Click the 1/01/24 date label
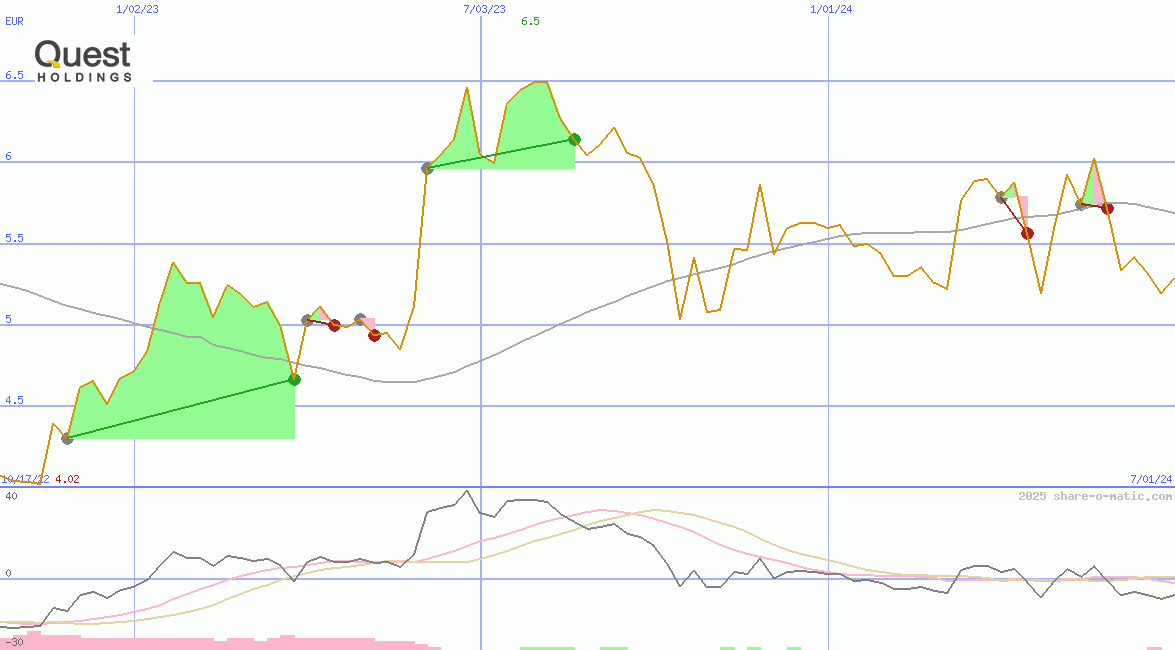This screenshot has width=1175, height=650. click(831, 9)
